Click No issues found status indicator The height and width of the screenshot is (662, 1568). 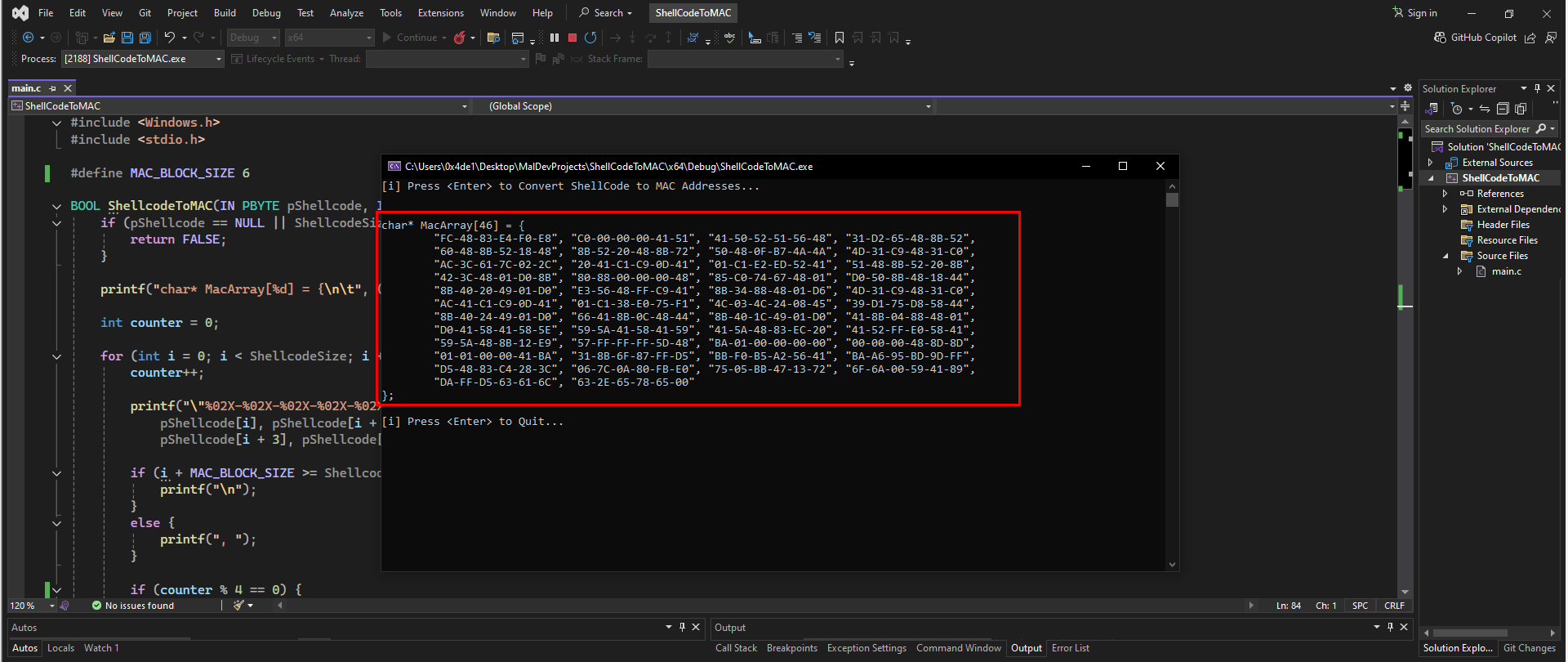[x=132, y=606]
